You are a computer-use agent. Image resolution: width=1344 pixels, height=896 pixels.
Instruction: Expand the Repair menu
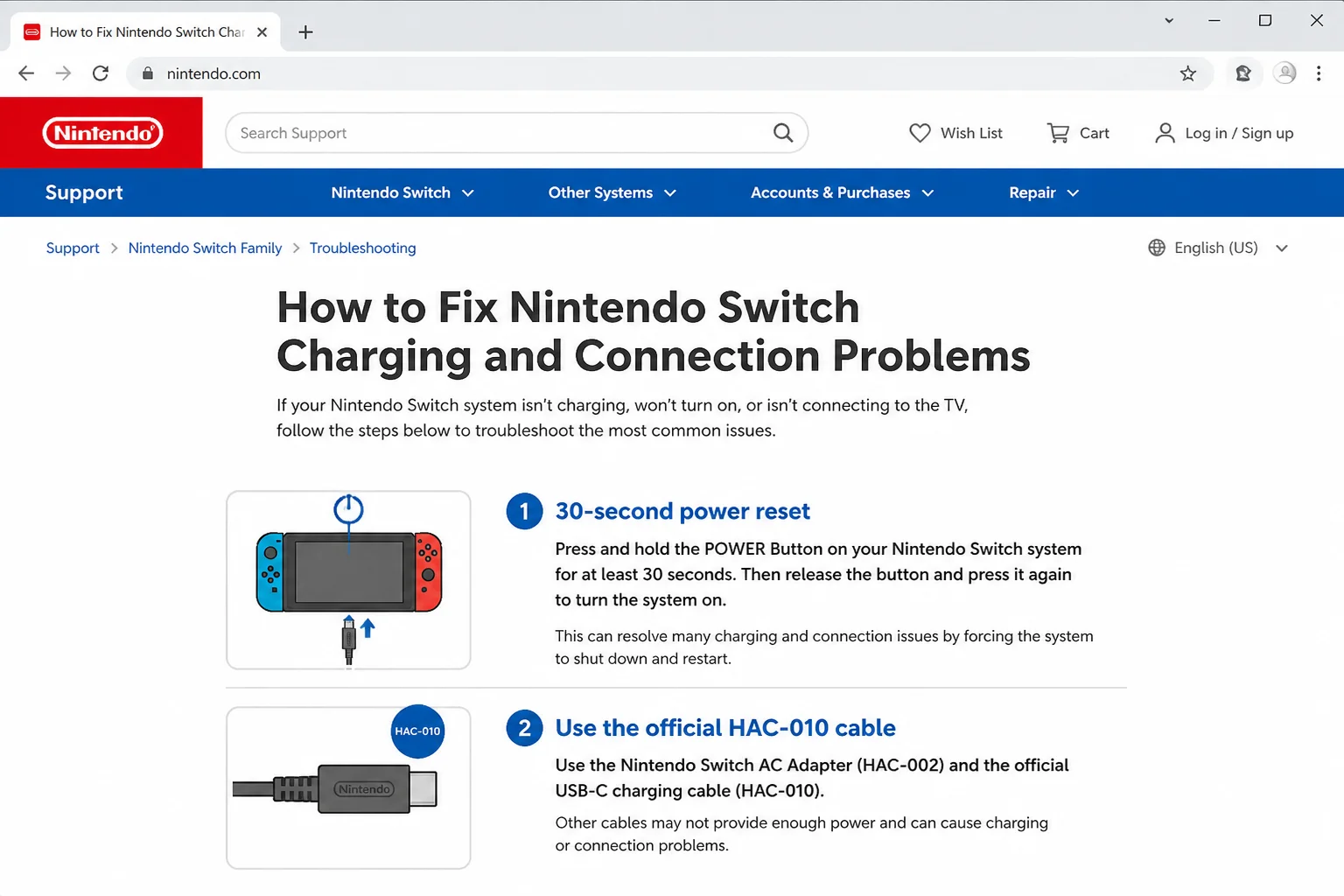pos(1044,192)
